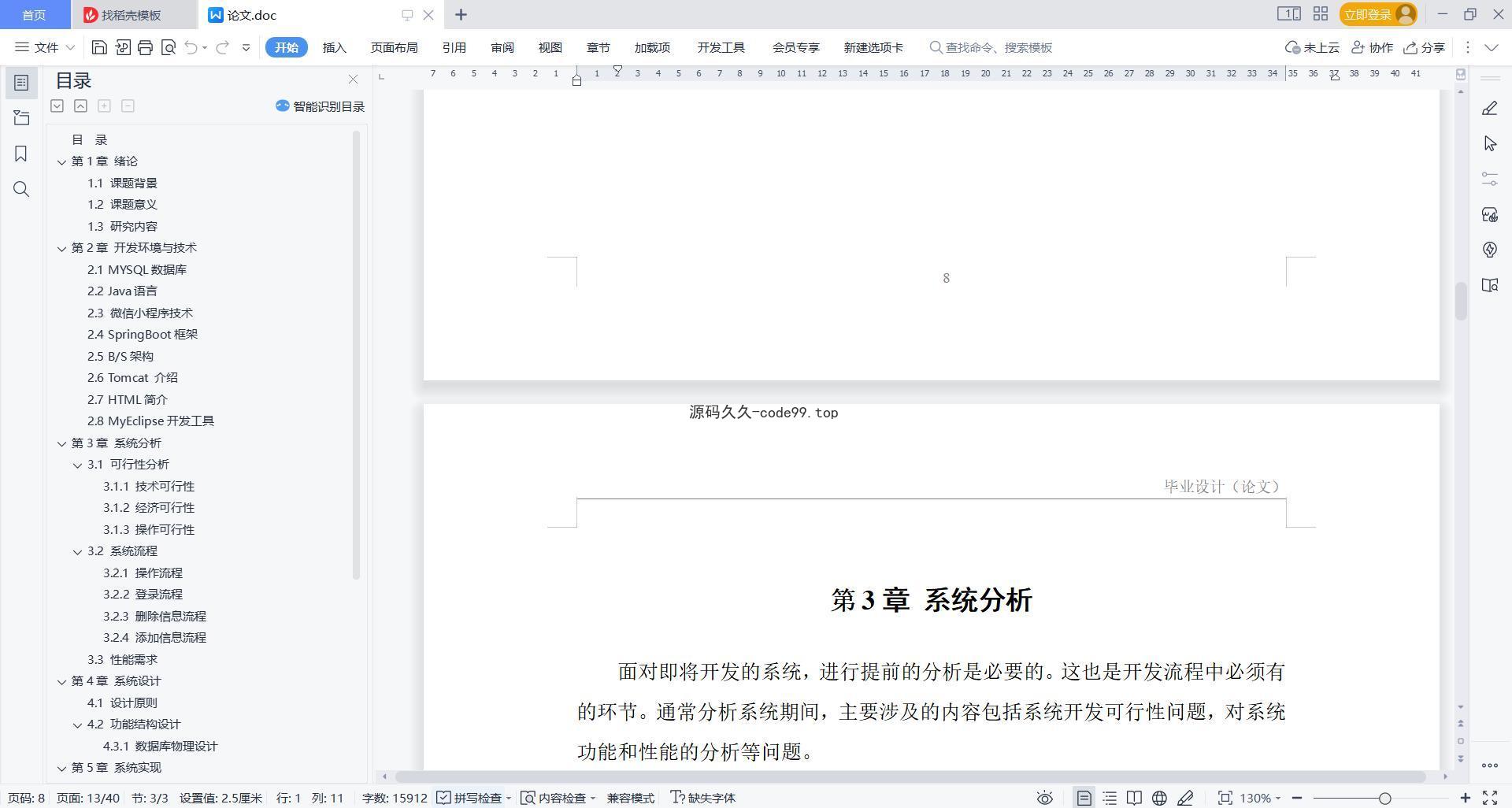Open the 开始 ribbon tab
Screen dimensions: 1512x808
click(x=286, y=47)
